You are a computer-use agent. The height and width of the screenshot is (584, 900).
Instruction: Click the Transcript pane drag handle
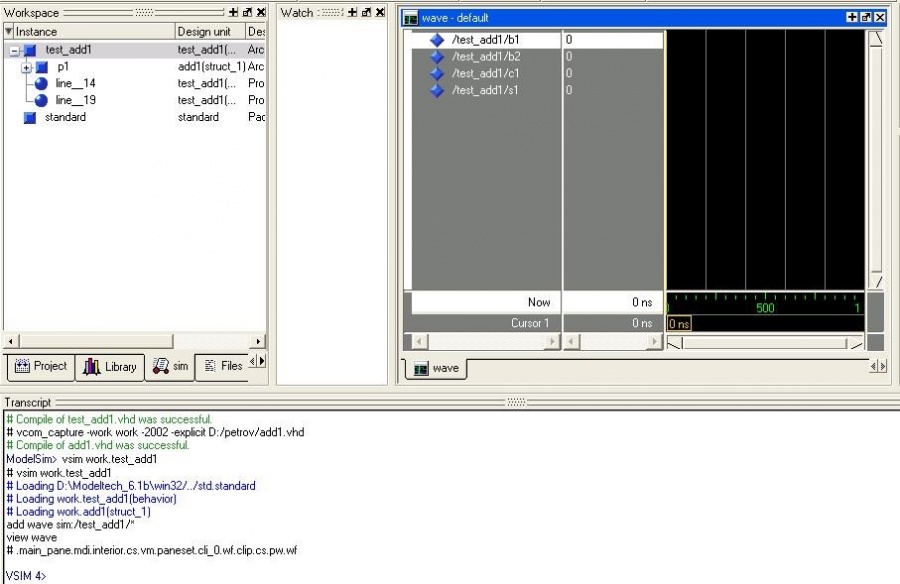[516, 403]
